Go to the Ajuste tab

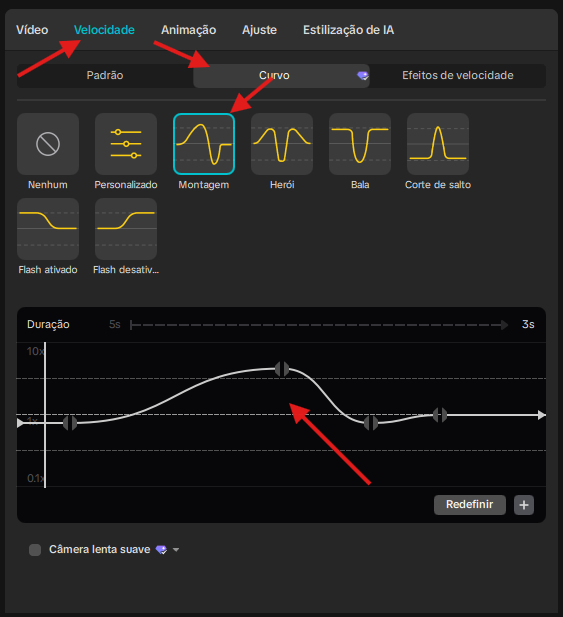tap(259, 30)
